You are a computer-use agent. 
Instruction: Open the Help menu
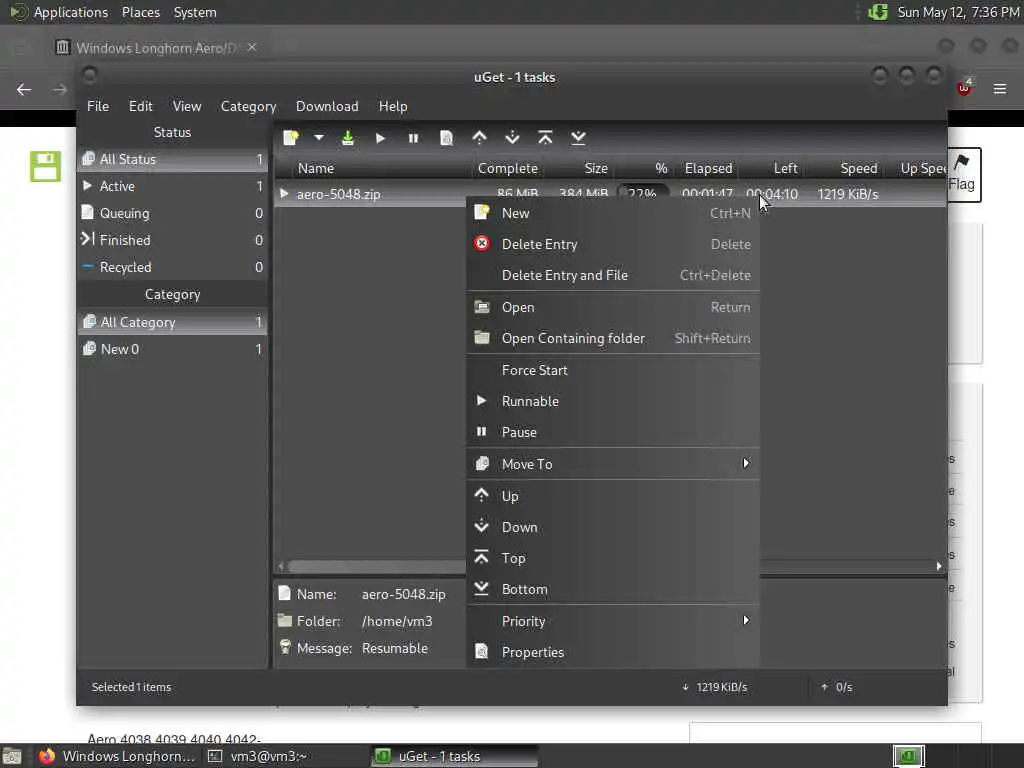(x=393, y=106)
